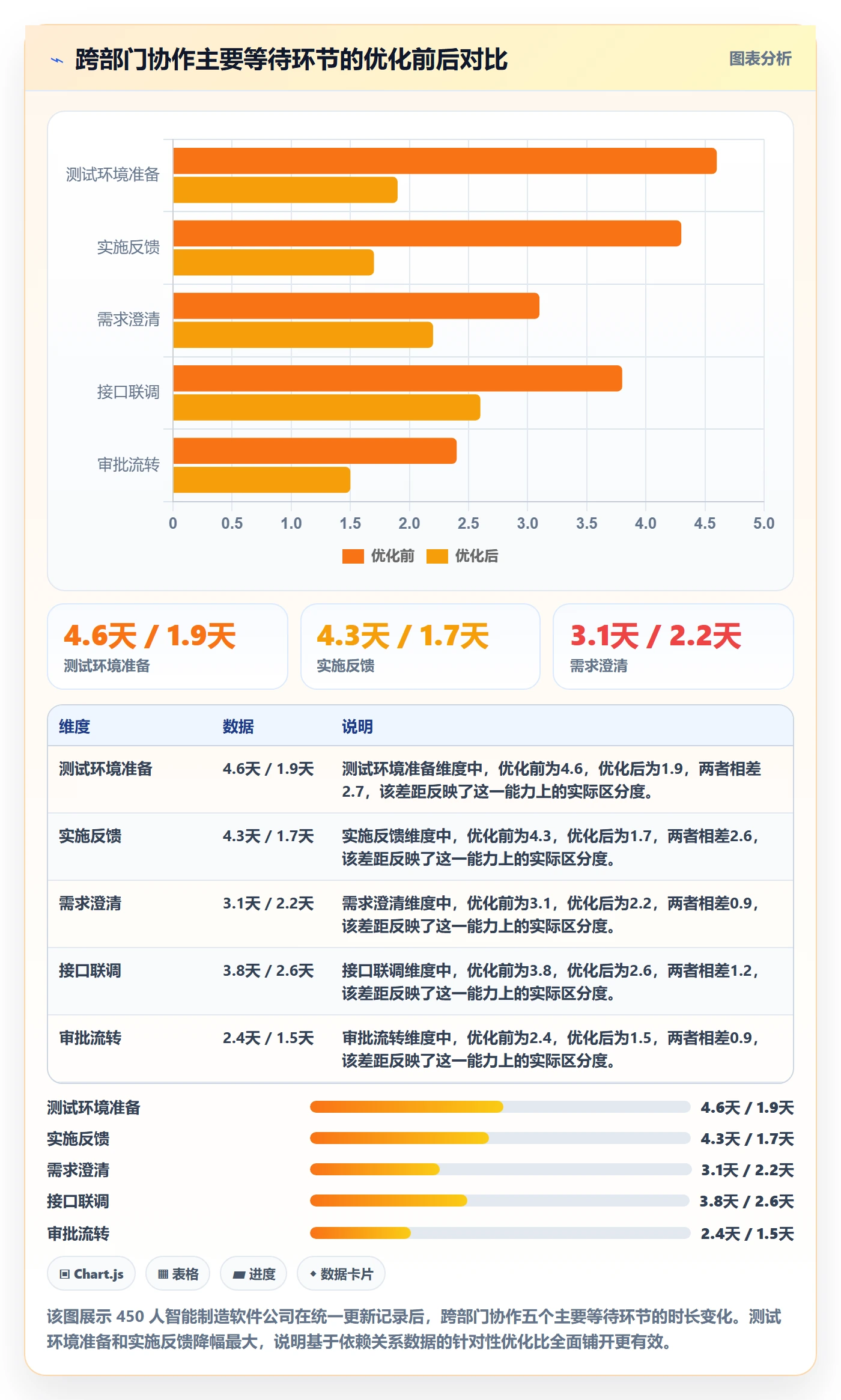Click the 图表分析 label in header
The width and height of the screenshot is (841, 1400).
coord(760,59)
